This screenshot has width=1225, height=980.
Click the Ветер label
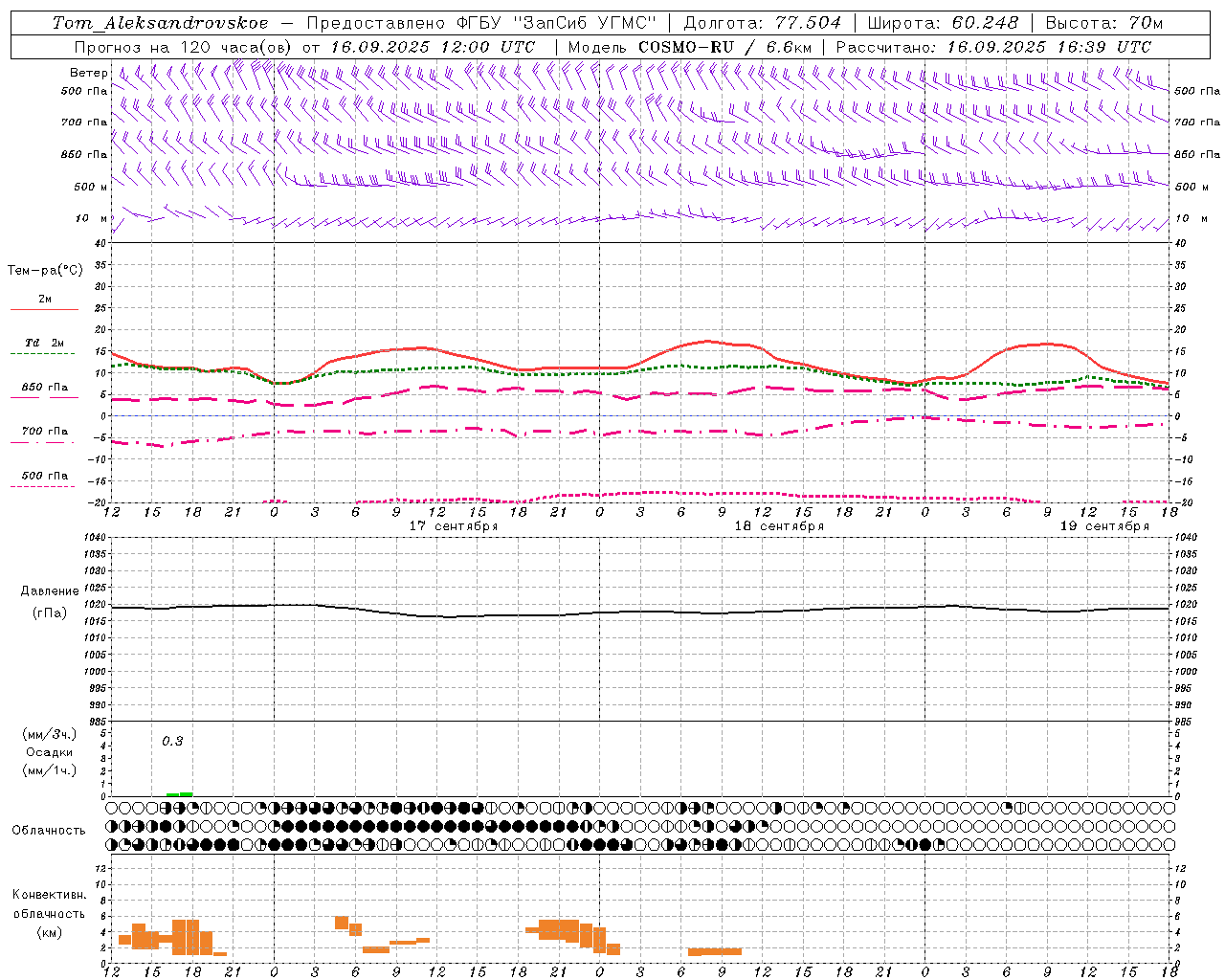89,73
